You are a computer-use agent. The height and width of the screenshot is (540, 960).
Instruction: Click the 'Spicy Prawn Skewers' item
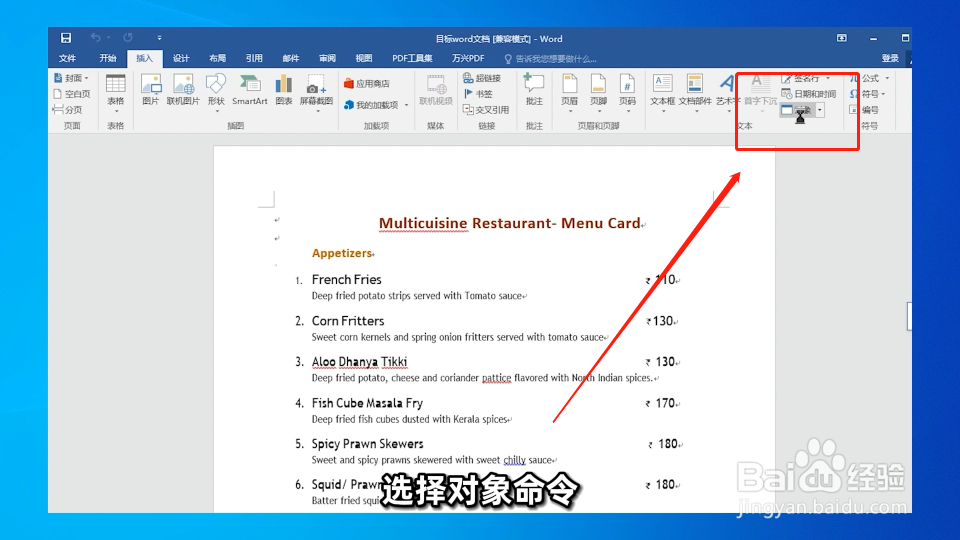pos(367,444)
